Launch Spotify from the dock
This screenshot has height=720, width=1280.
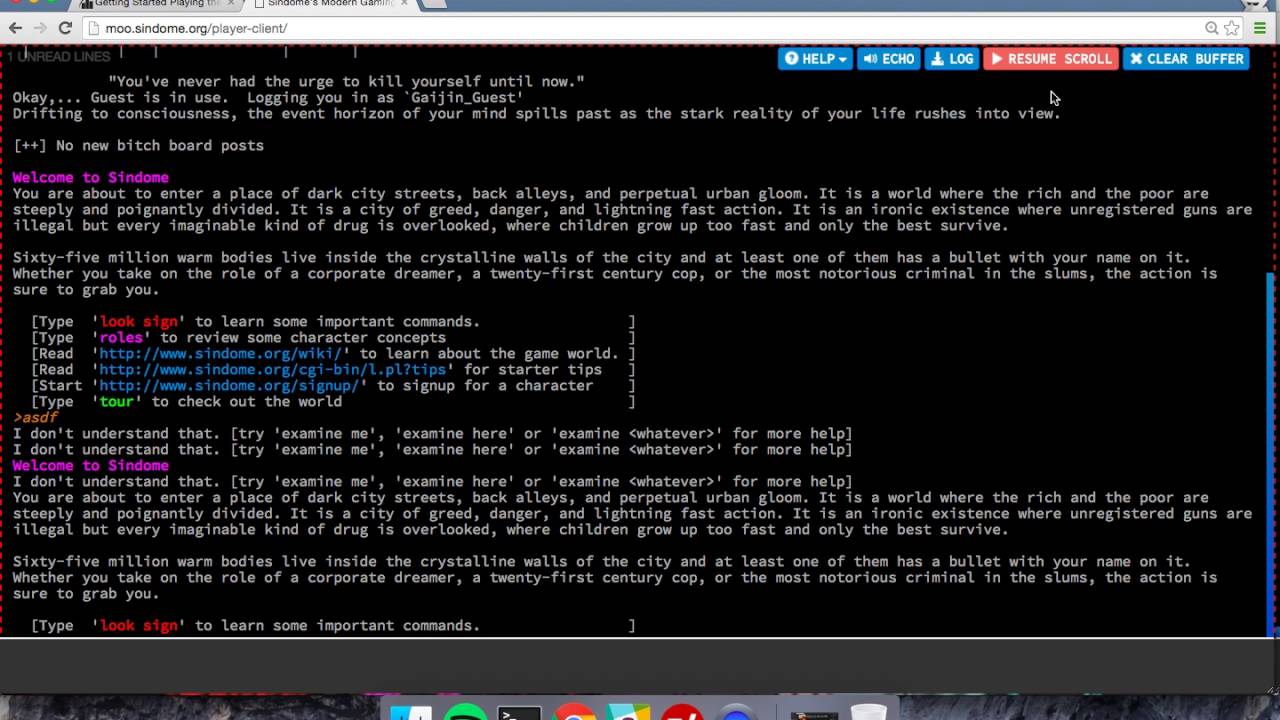[464, 712]
